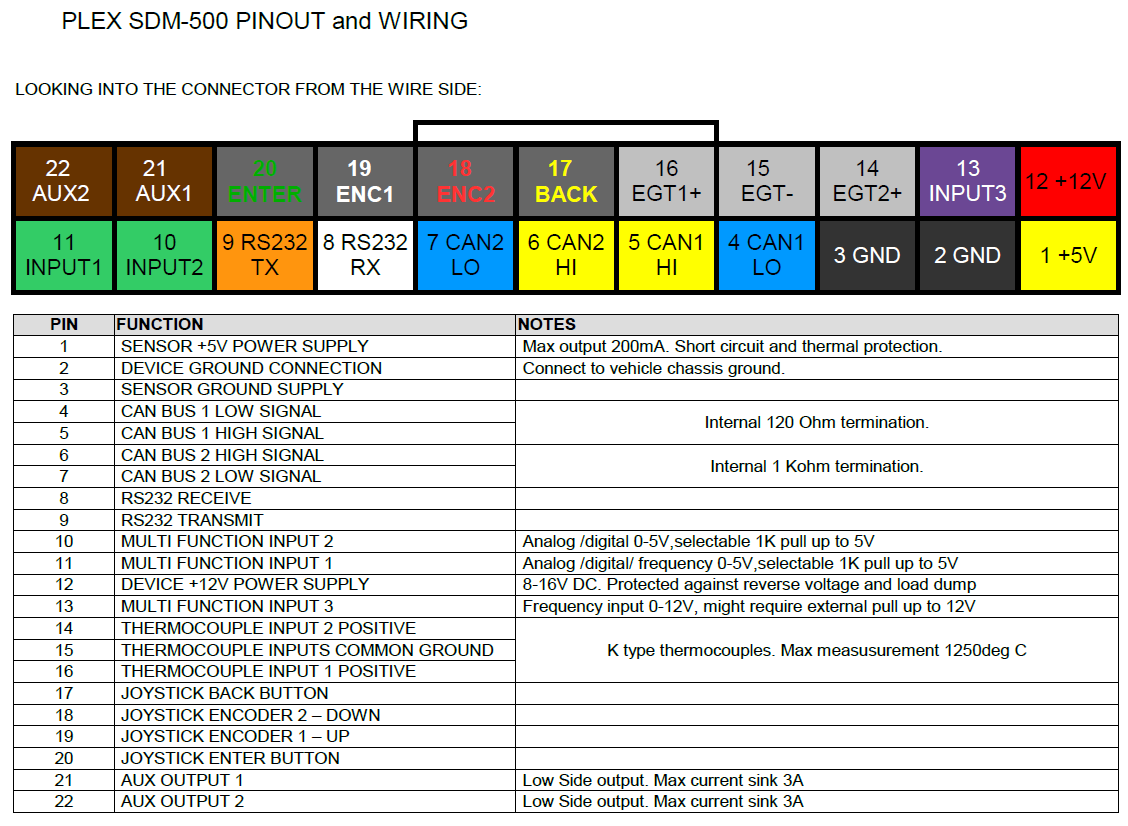Click the yellow '6 CAN2 HI' connector cell
1128x826 pixels.
(x=566, y=255)
